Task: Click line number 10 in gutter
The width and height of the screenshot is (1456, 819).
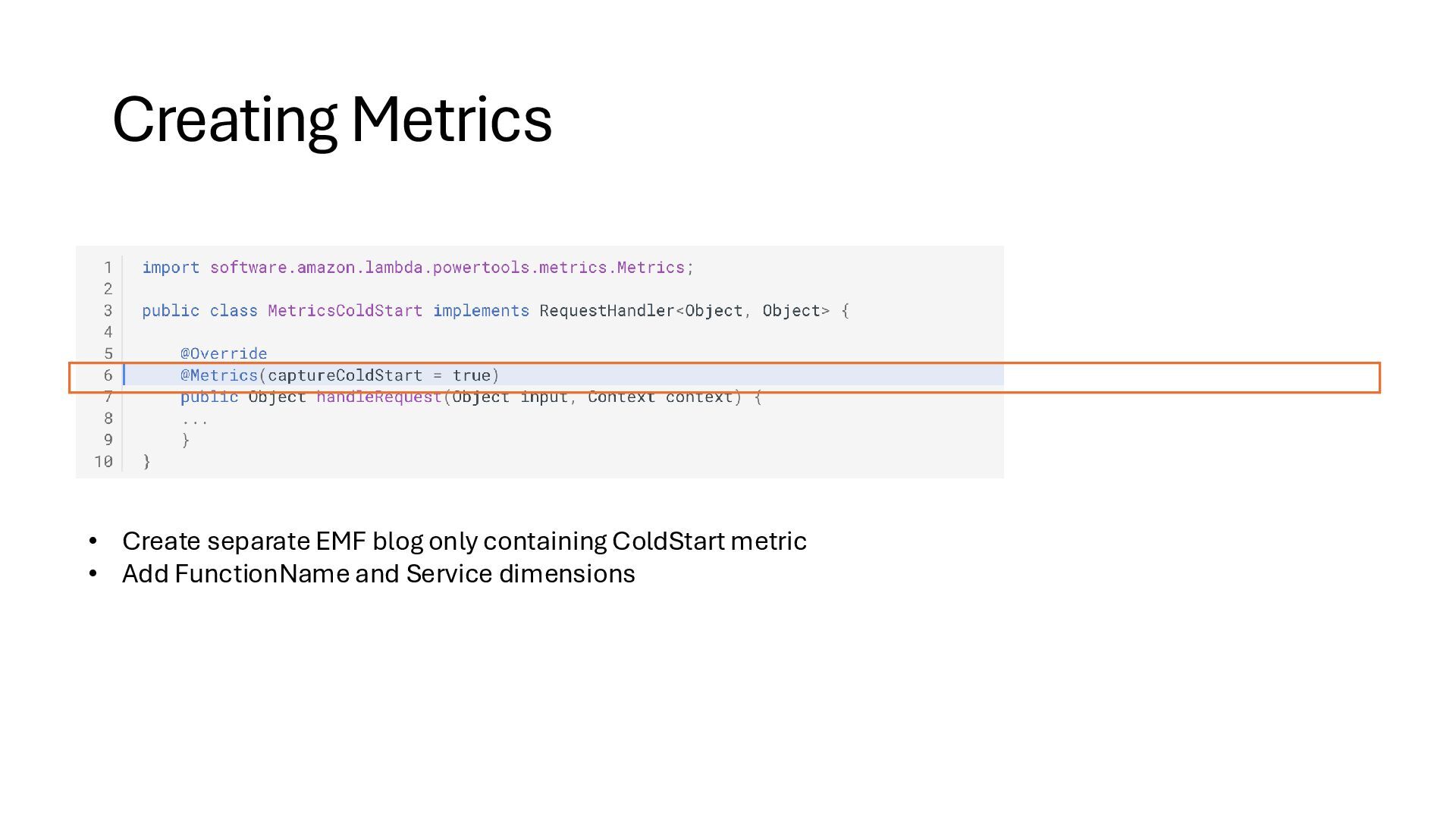Action: click(103, 462)
